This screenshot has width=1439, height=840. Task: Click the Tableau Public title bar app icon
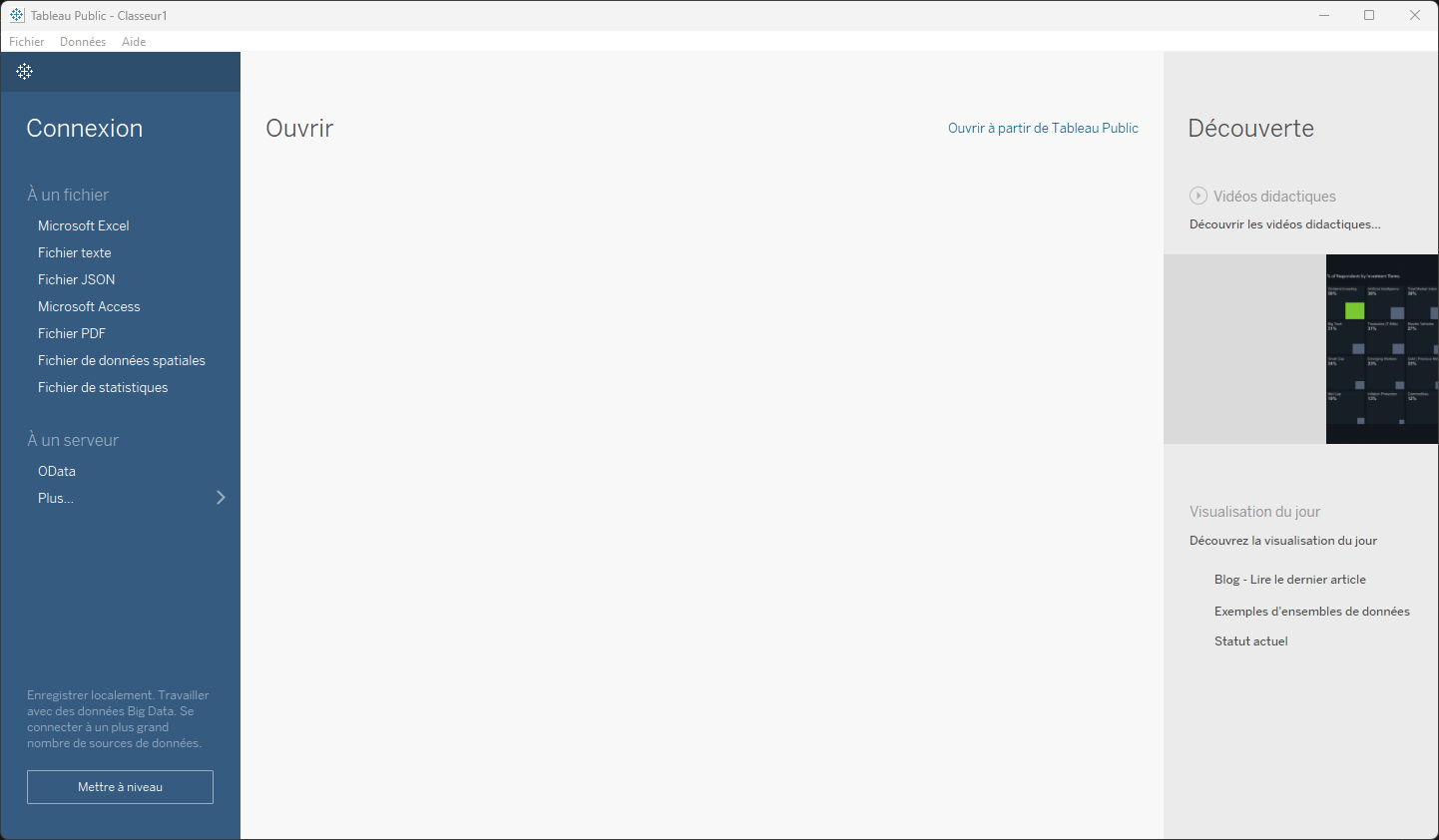pyautogui.click(x=17, y=15)
